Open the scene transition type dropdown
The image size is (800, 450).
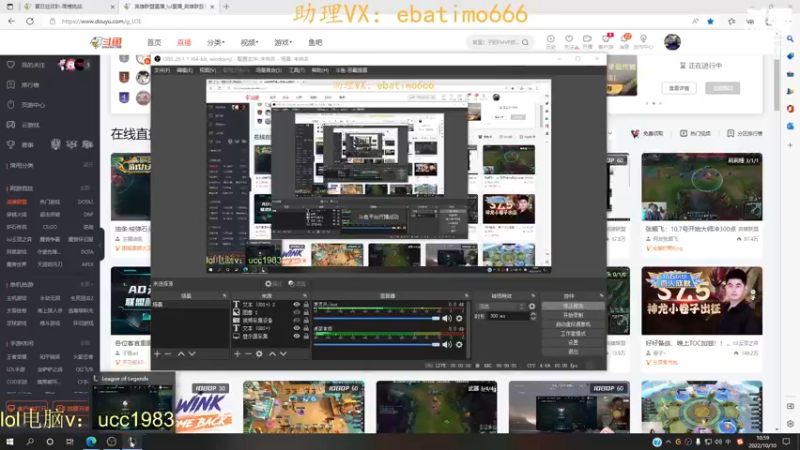(x=501, y=306)
